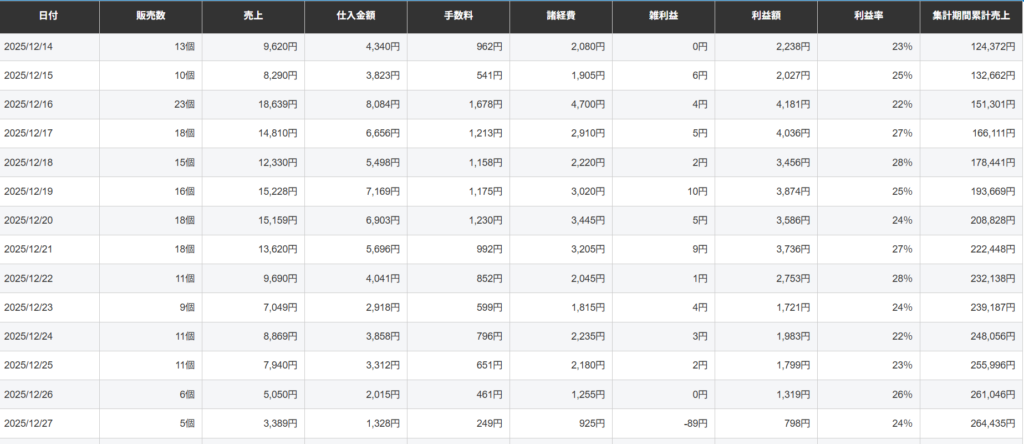This screenshot has width=1024, height=444.
Task: Select the 集計期間累計売上 column header
Action: [x=970, y=17]
